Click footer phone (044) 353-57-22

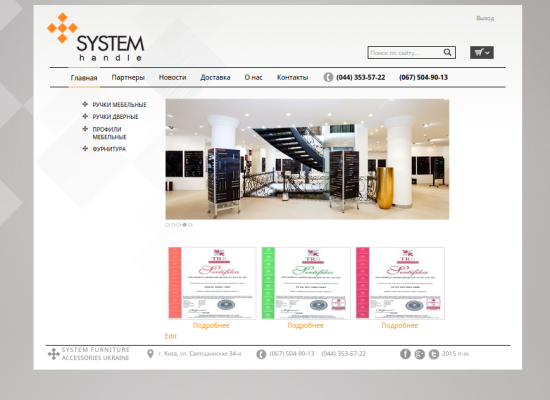(343, 354)
